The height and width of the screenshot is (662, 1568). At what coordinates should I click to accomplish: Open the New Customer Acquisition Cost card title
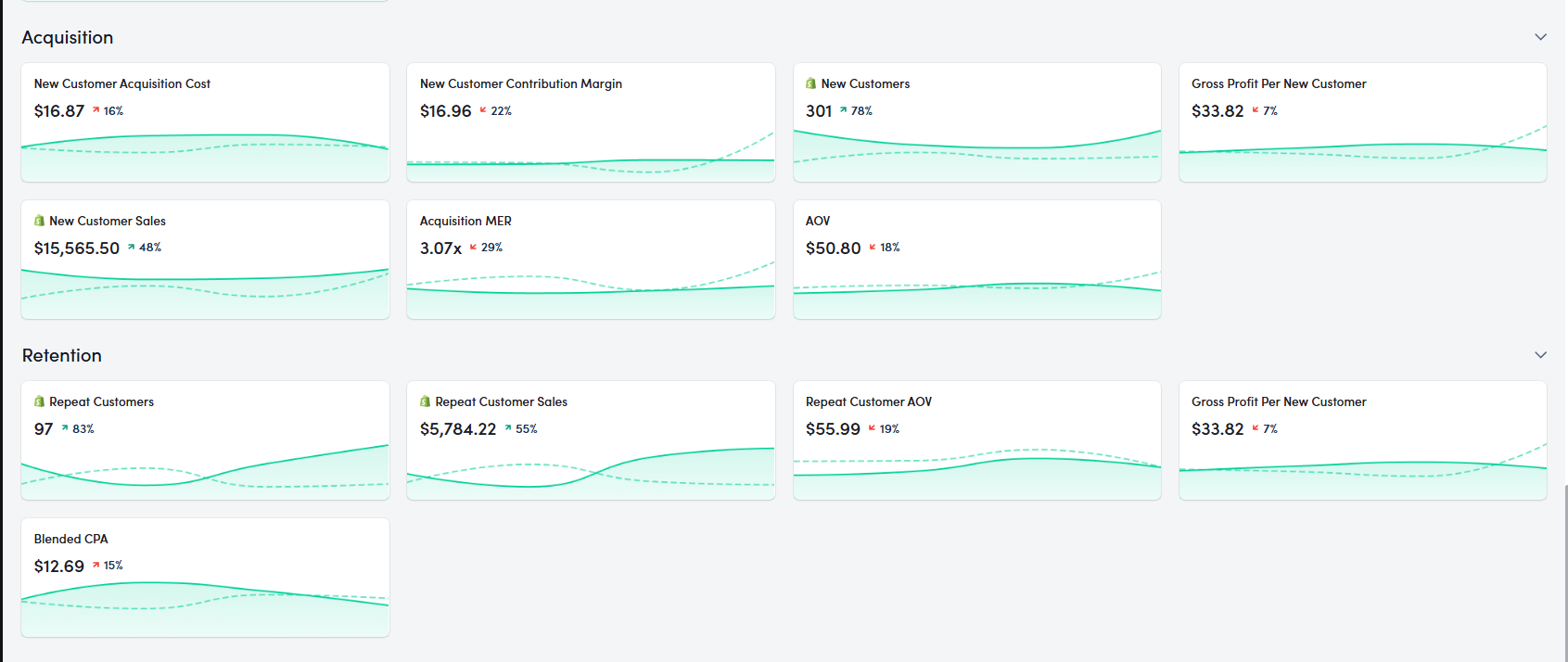point(122,83)
